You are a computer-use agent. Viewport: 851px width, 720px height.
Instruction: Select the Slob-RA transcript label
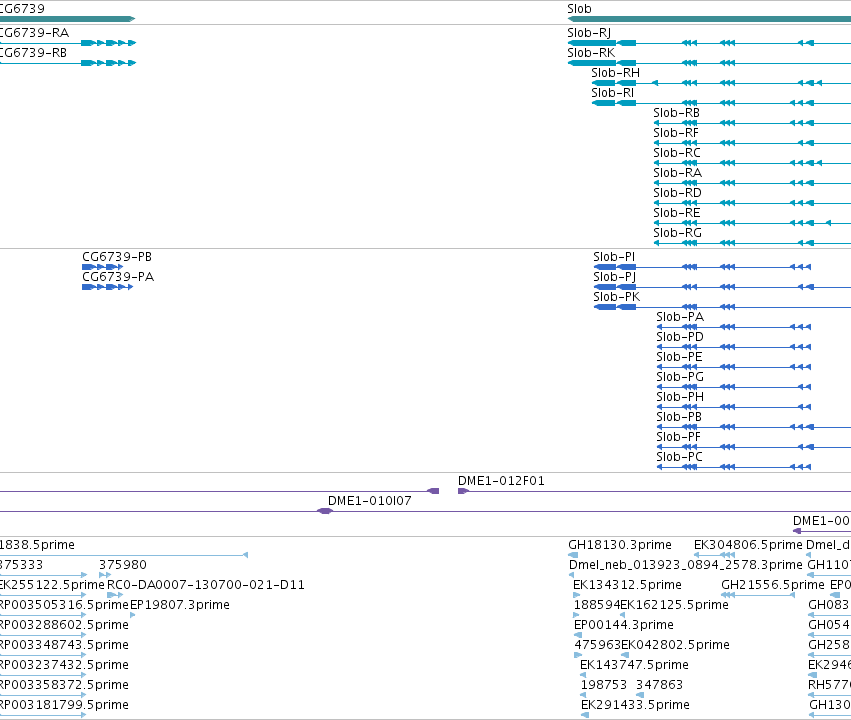[677, 173]
